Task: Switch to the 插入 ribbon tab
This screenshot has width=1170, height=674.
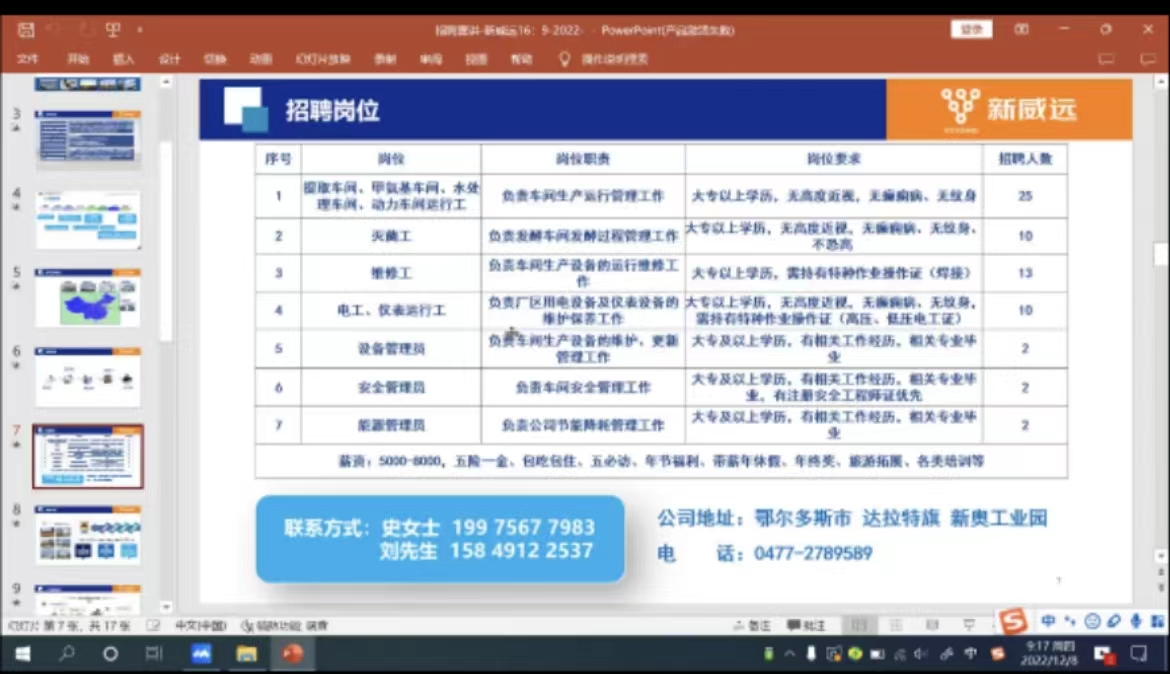Action: [123, 59]
